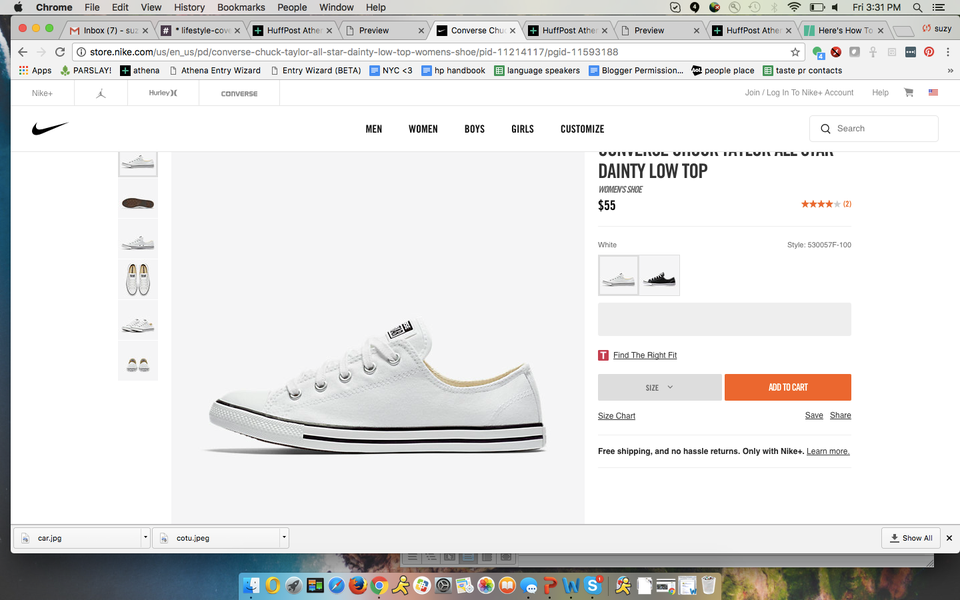This screenshot has width=960, height=600.
Task: Open Safari from the Dock
Action: tap(336, 586)
